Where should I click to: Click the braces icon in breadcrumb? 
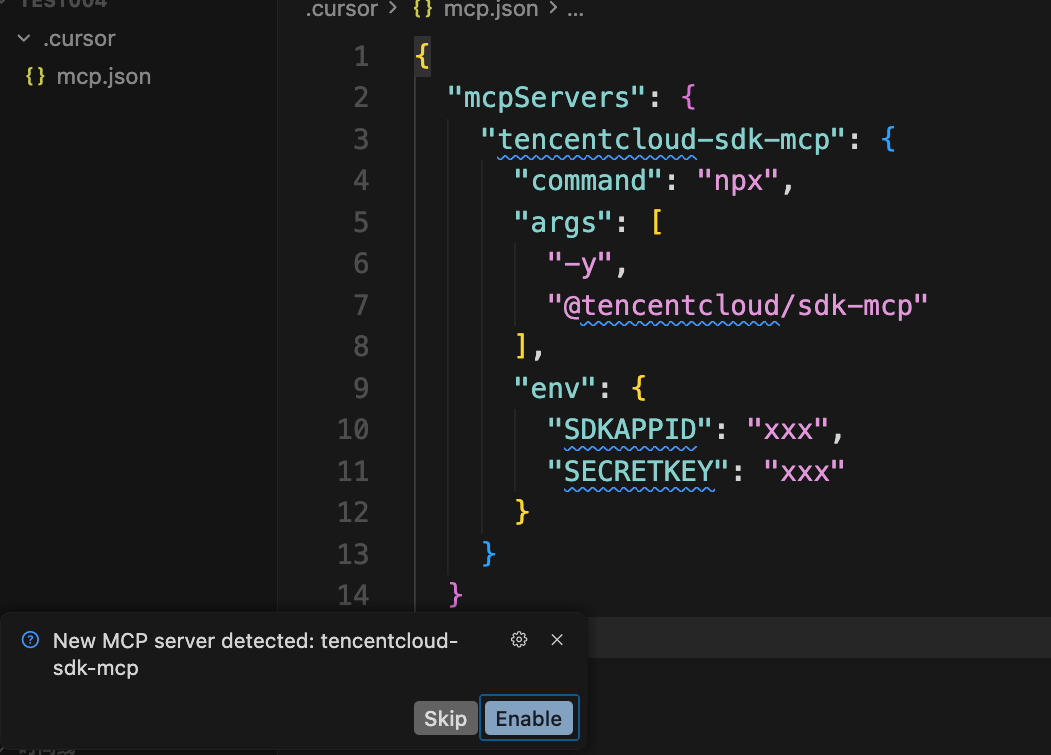[423, 9]
